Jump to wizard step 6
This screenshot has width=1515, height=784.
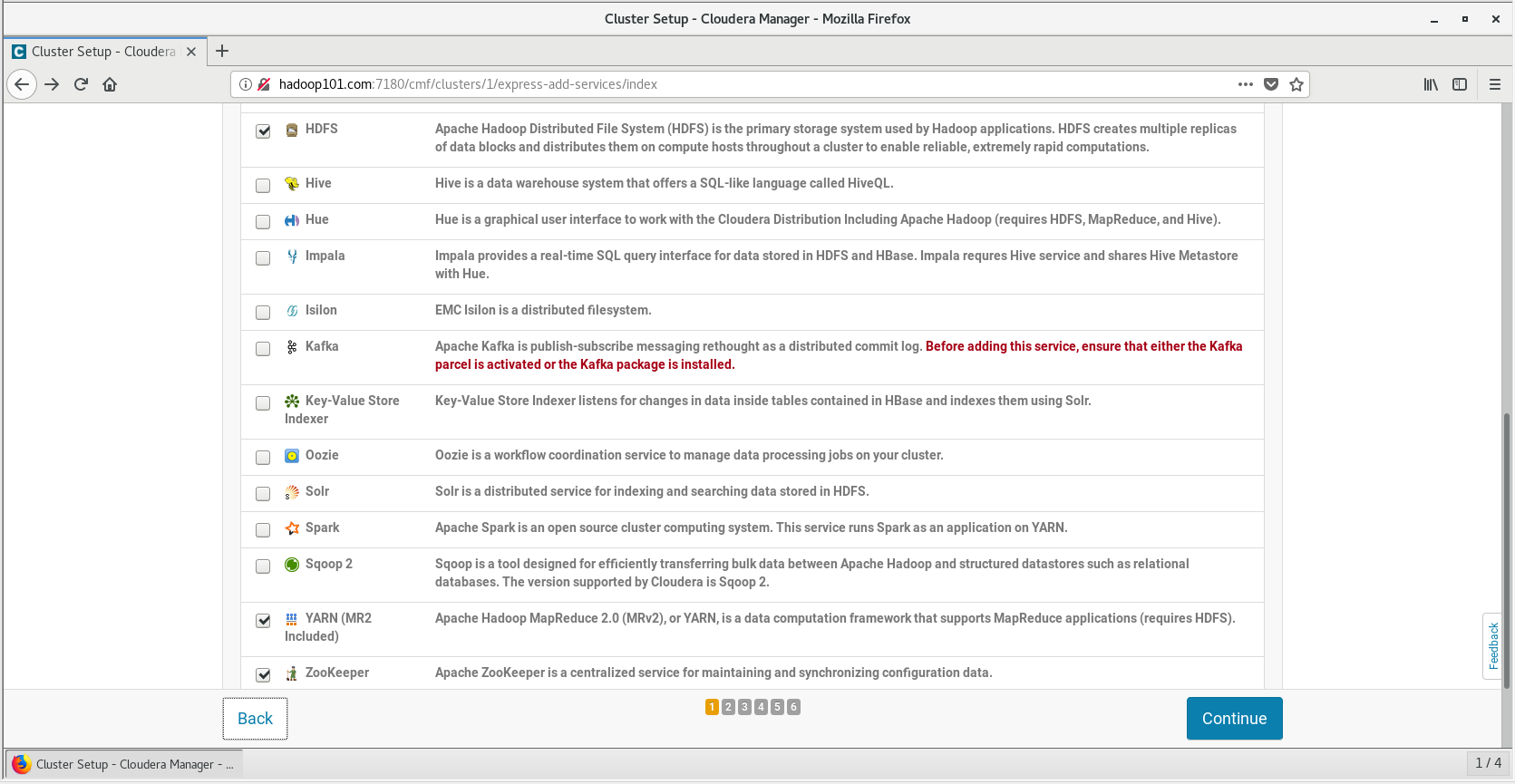point(793,707)
